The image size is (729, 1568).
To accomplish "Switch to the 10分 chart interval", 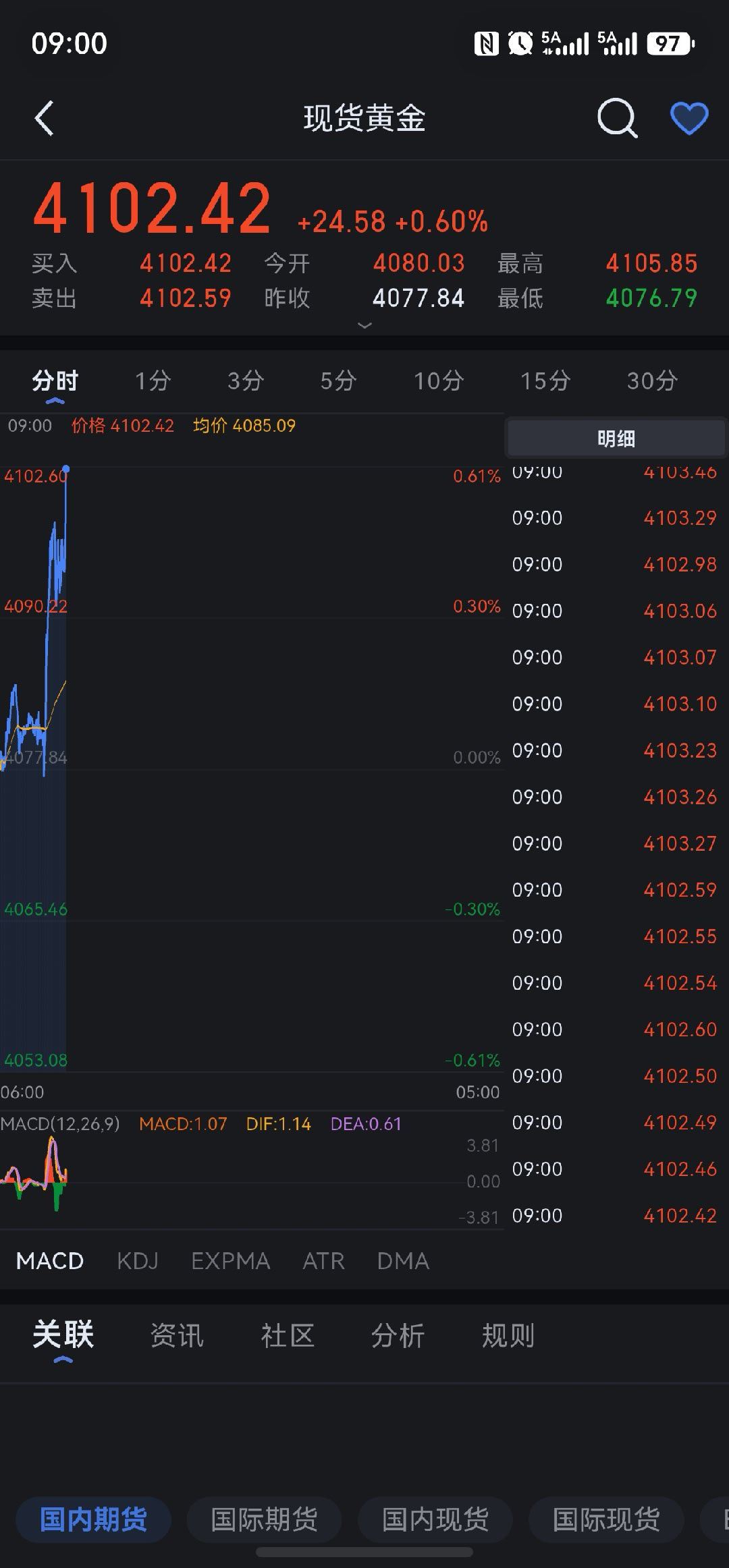I will tap(439, 381).
